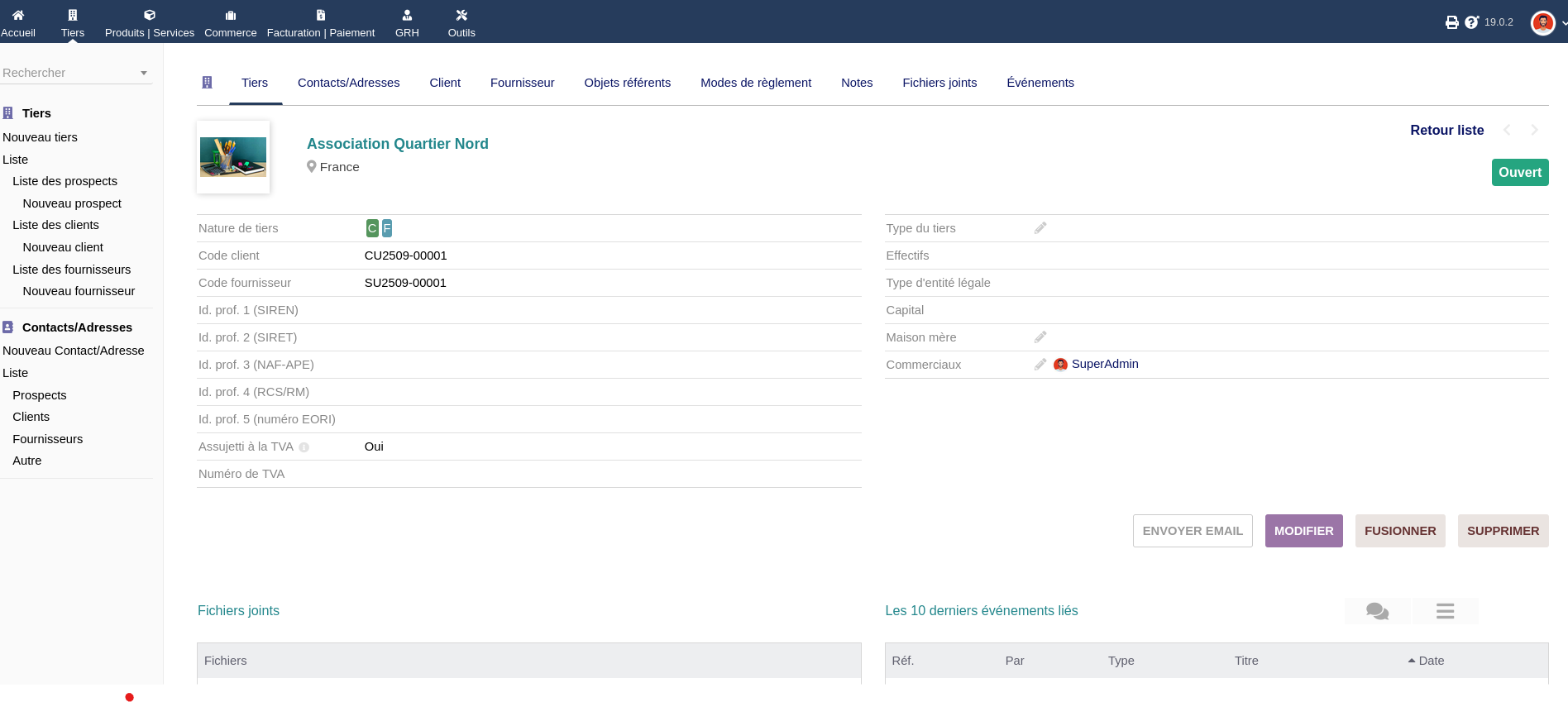1568x702 pixels.
Task: Open the user avatar menu
Action: click(1543, 22)
